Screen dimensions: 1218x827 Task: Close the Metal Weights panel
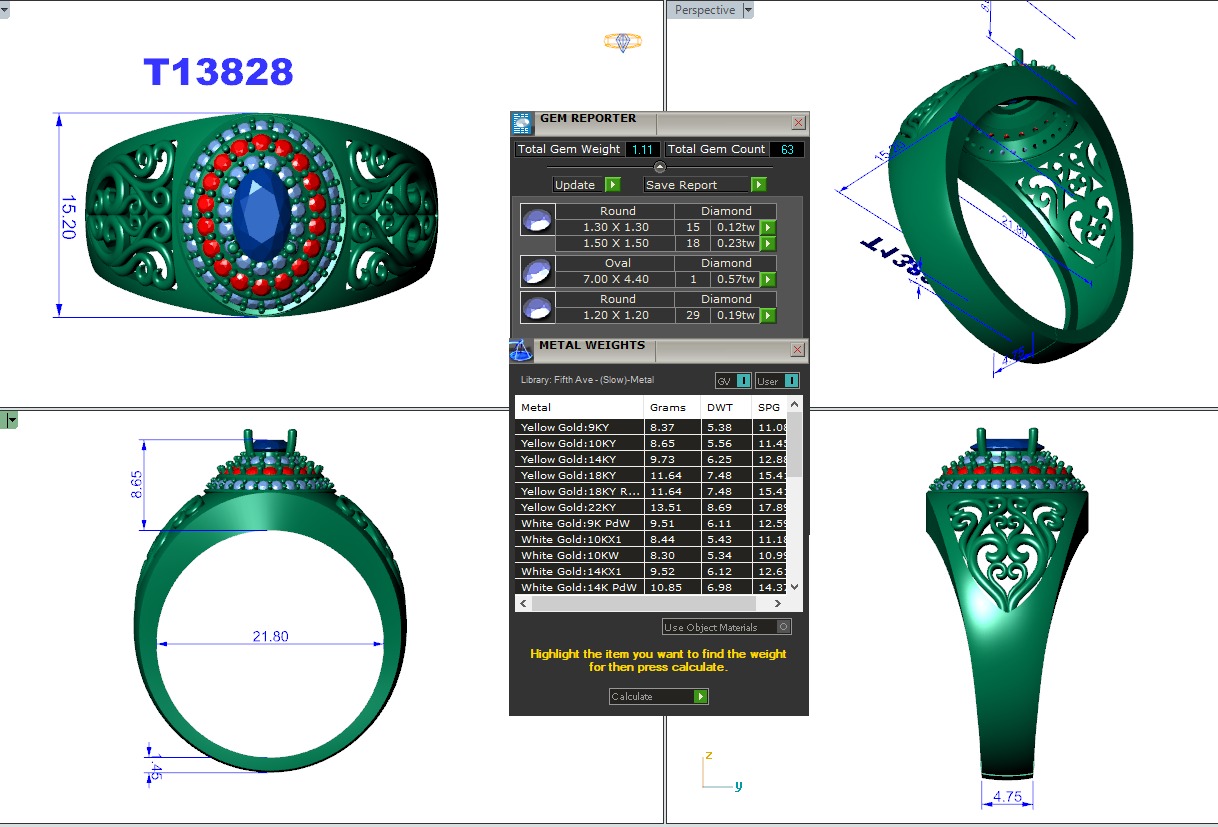click(798, 350)
